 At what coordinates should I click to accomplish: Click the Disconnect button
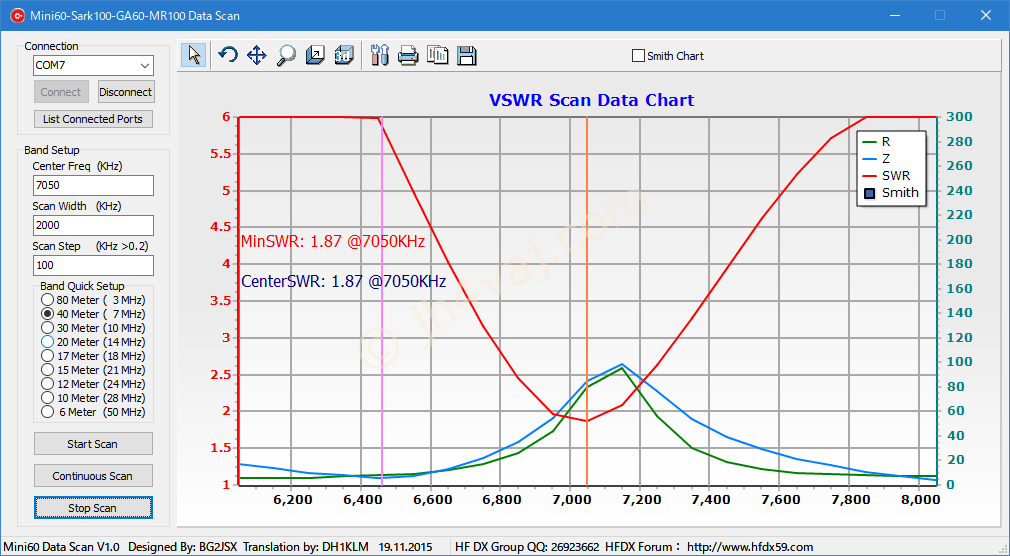point(126,92)
